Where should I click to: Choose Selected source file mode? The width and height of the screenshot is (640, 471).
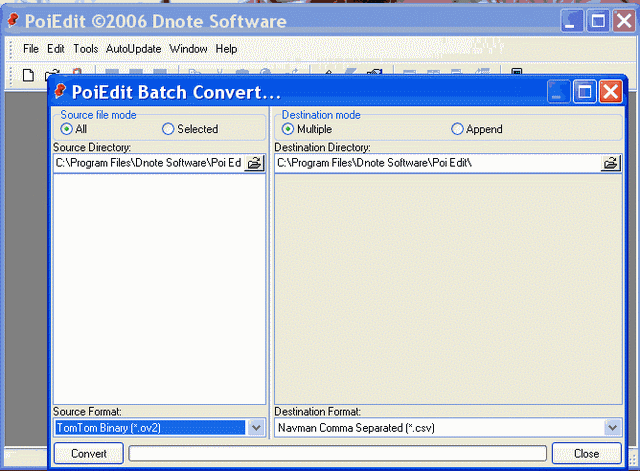[168, 129]
